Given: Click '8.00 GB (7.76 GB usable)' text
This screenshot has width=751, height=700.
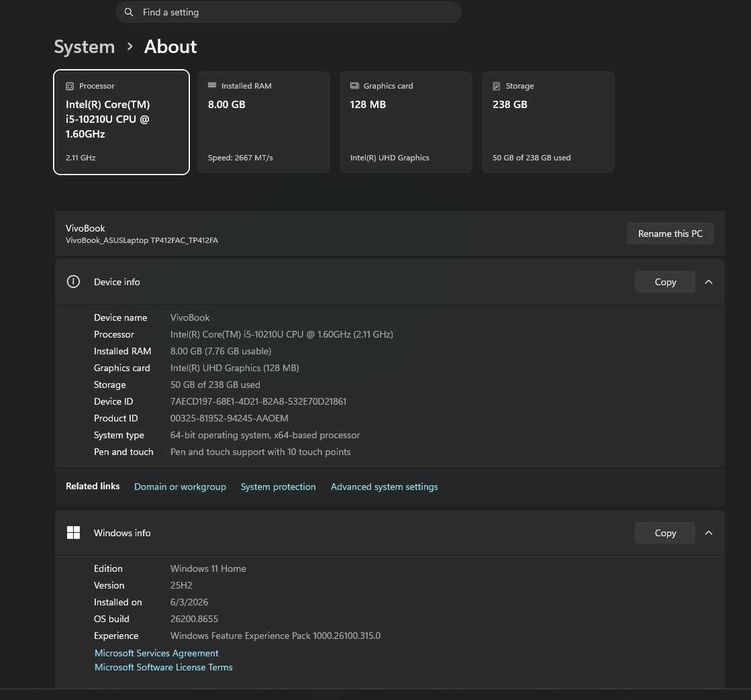Looking at the screenshot, I should coord(221,351).
